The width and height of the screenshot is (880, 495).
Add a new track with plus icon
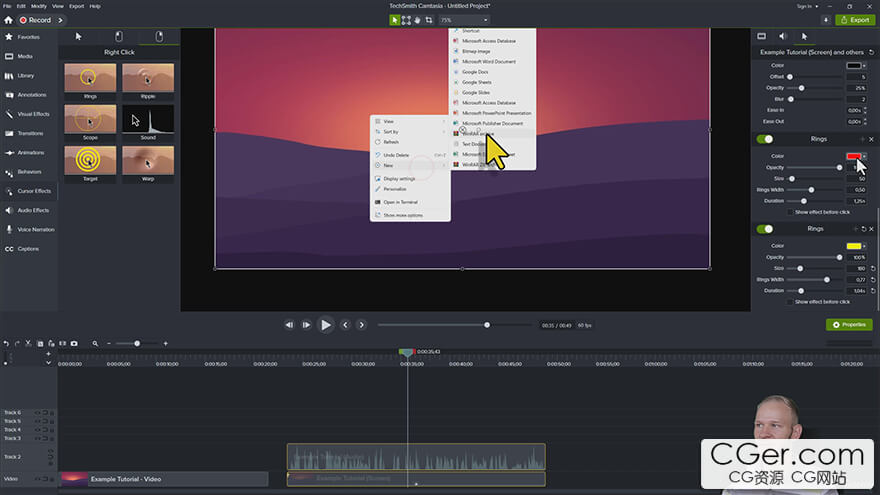[48, 354]
